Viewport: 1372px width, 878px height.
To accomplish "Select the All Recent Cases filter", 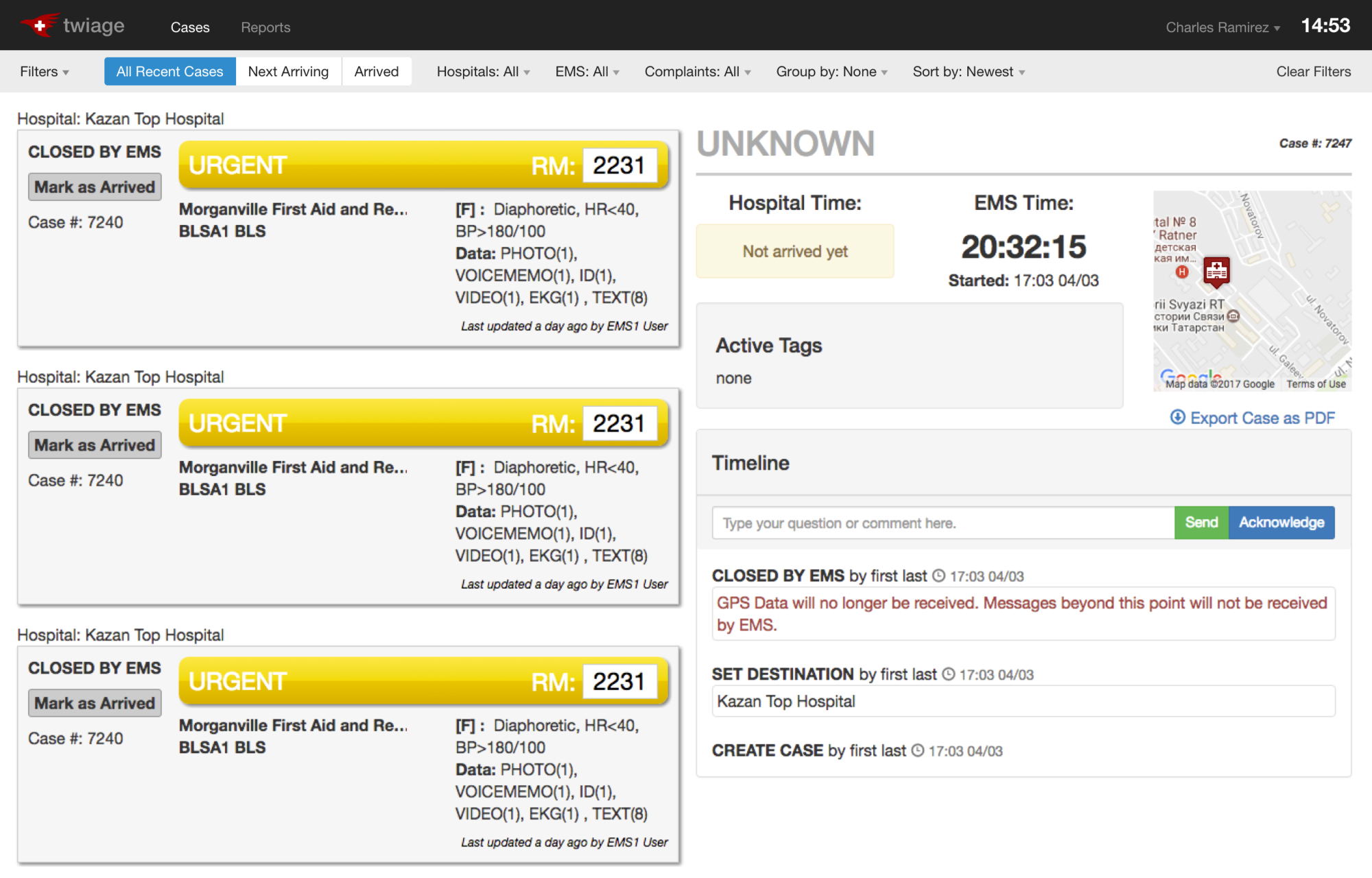I will point(169,71).
